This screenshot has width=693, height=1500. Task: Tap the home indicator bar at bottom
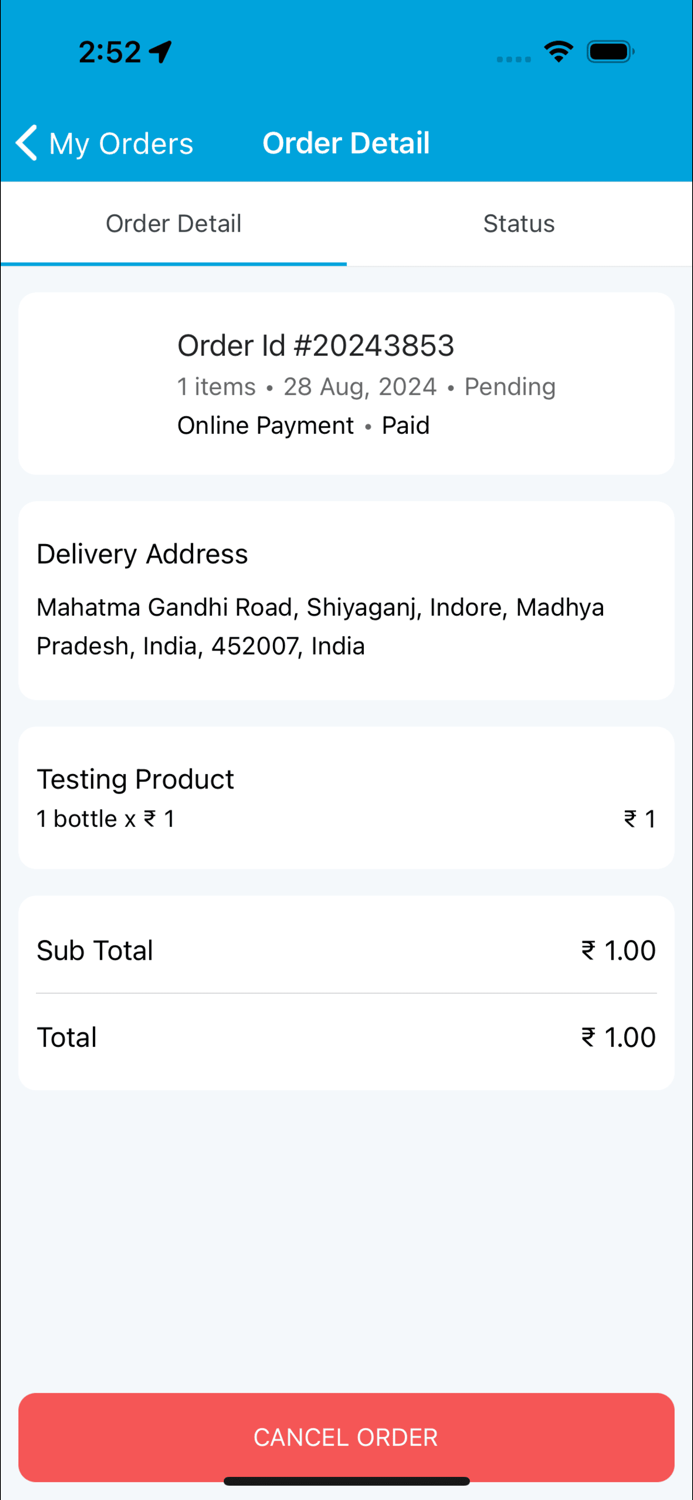pos(346,1481)
